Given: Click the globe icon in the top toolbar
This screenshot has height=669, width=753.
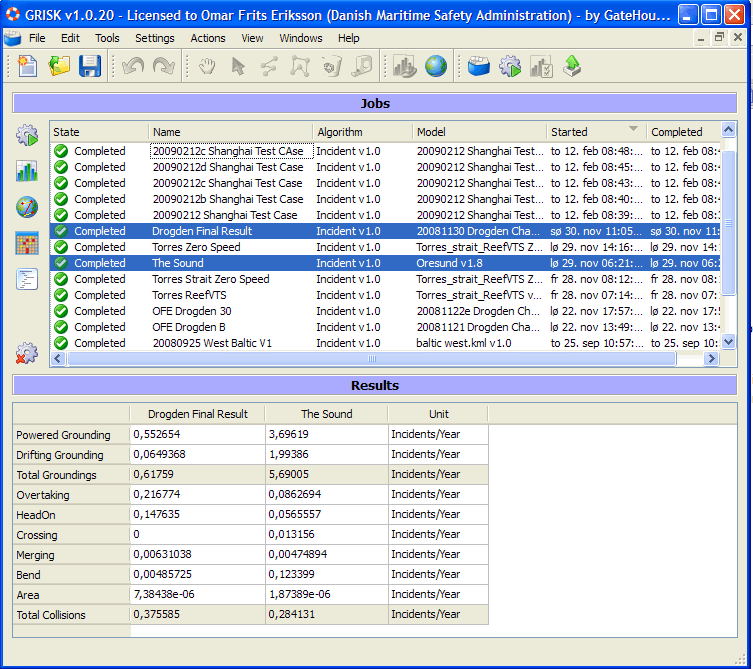Looking at the screenshot, I should click(x=436, y=67).
